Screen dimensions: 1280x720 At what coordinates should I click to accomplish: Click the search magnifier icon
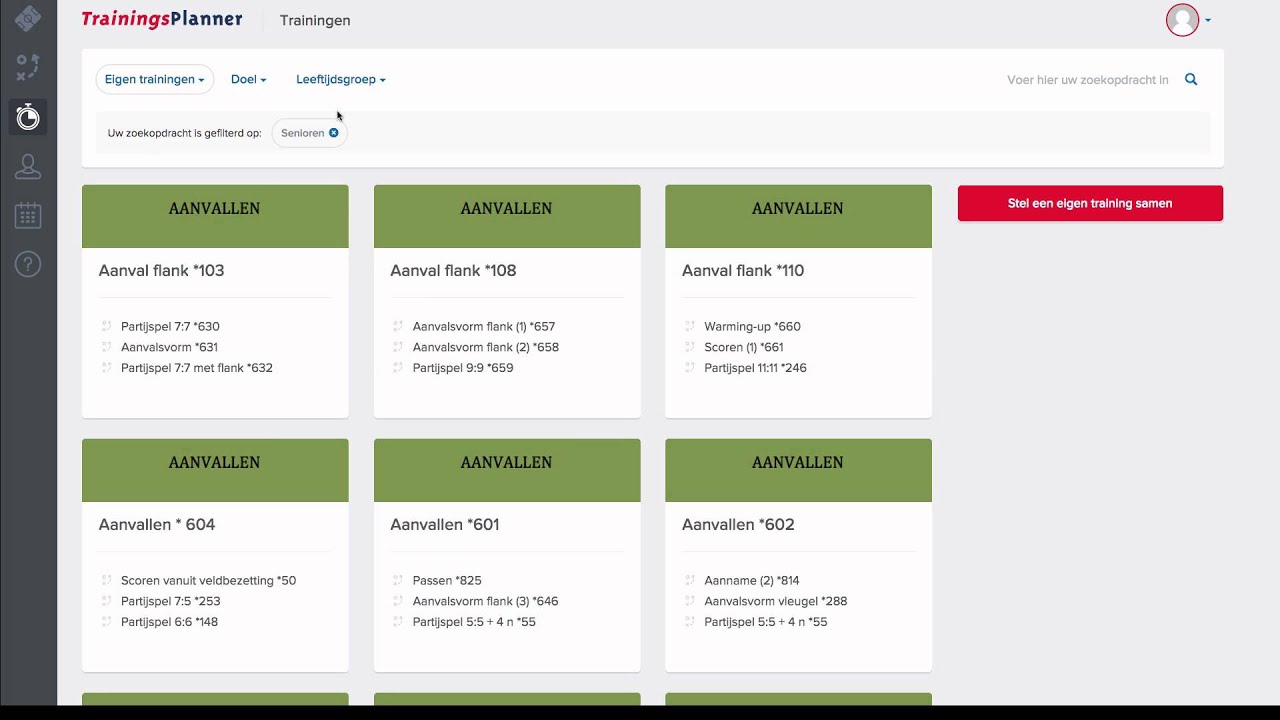[1191, 80]
